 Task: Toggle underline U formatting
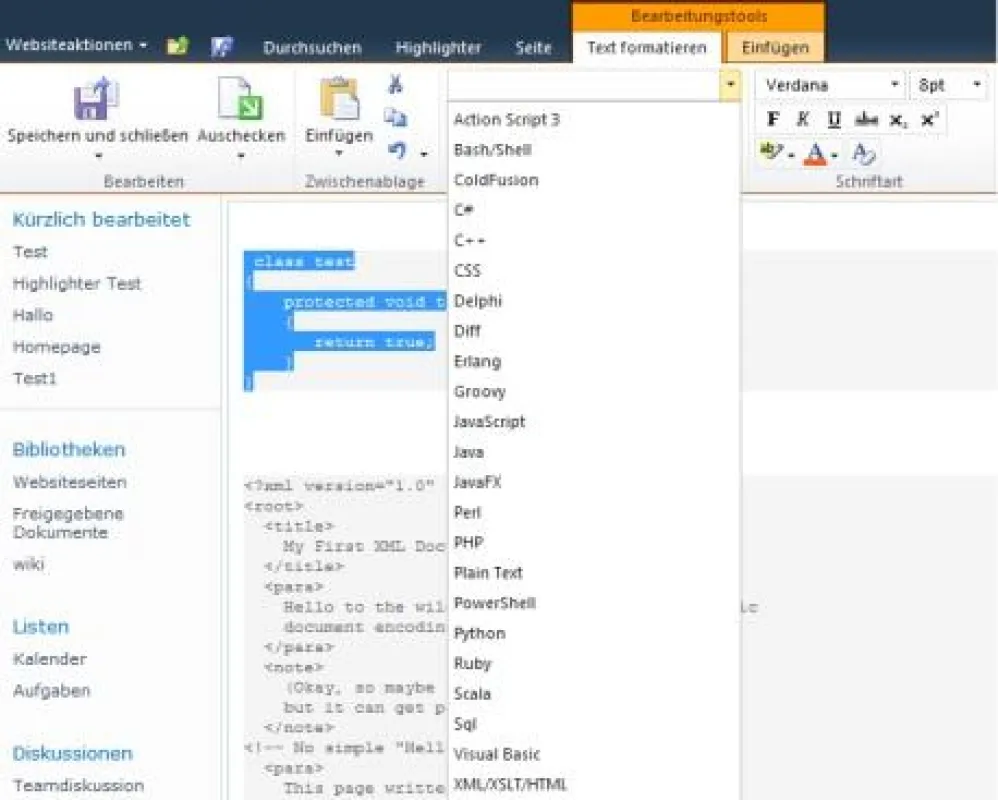[834, 119]
